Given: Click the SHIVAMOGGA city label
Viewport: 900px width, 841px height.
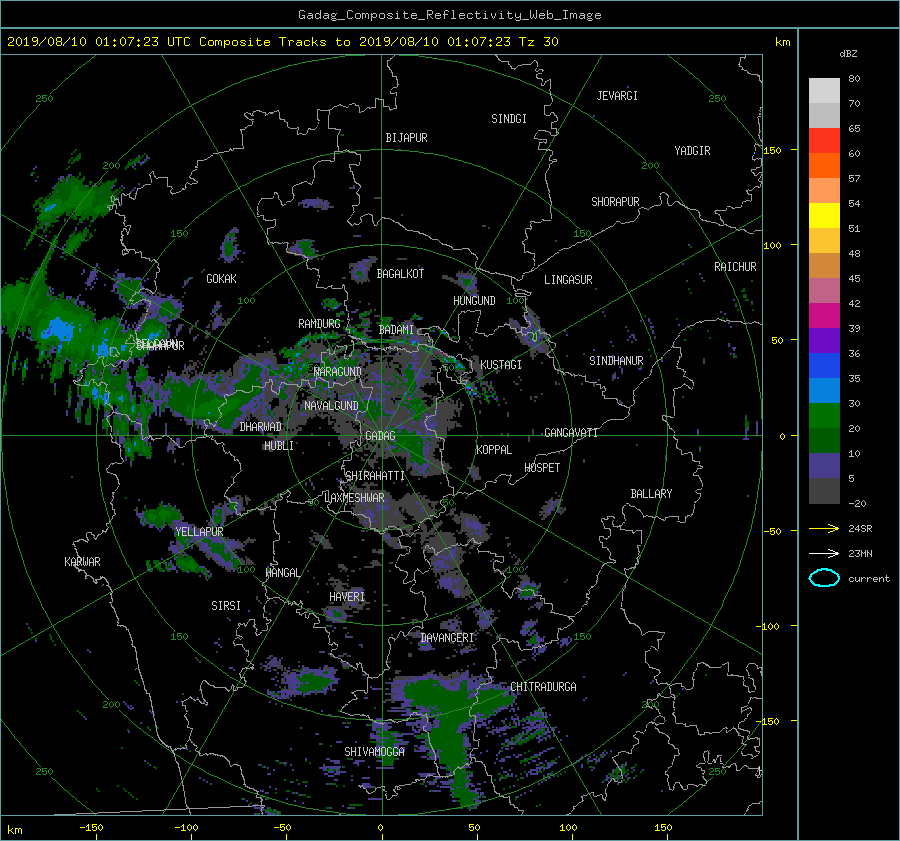Looking at the screenshot, I should click(374, 751).
